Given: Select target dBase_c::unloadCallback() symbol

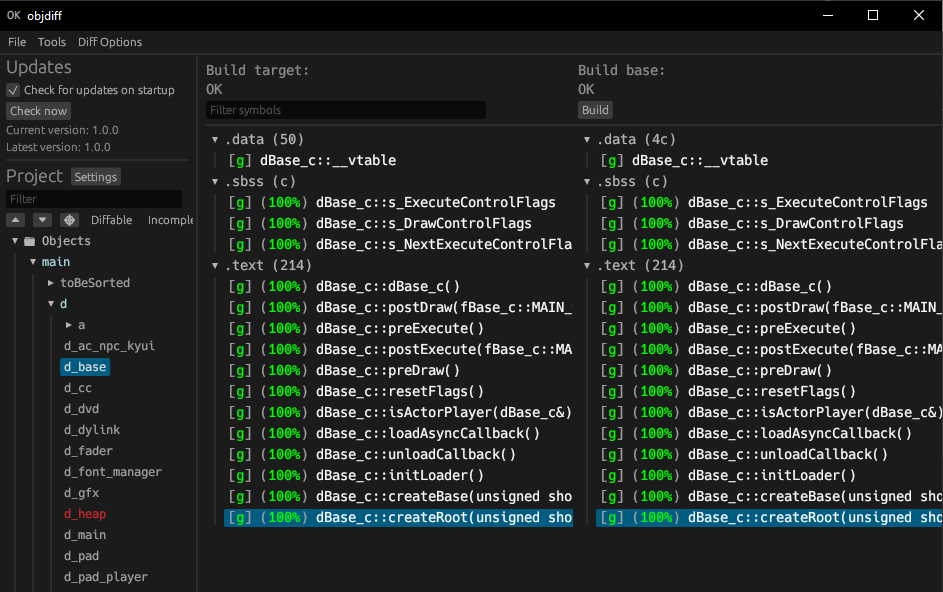Looking at the screenshot, I should pos(371,455).
